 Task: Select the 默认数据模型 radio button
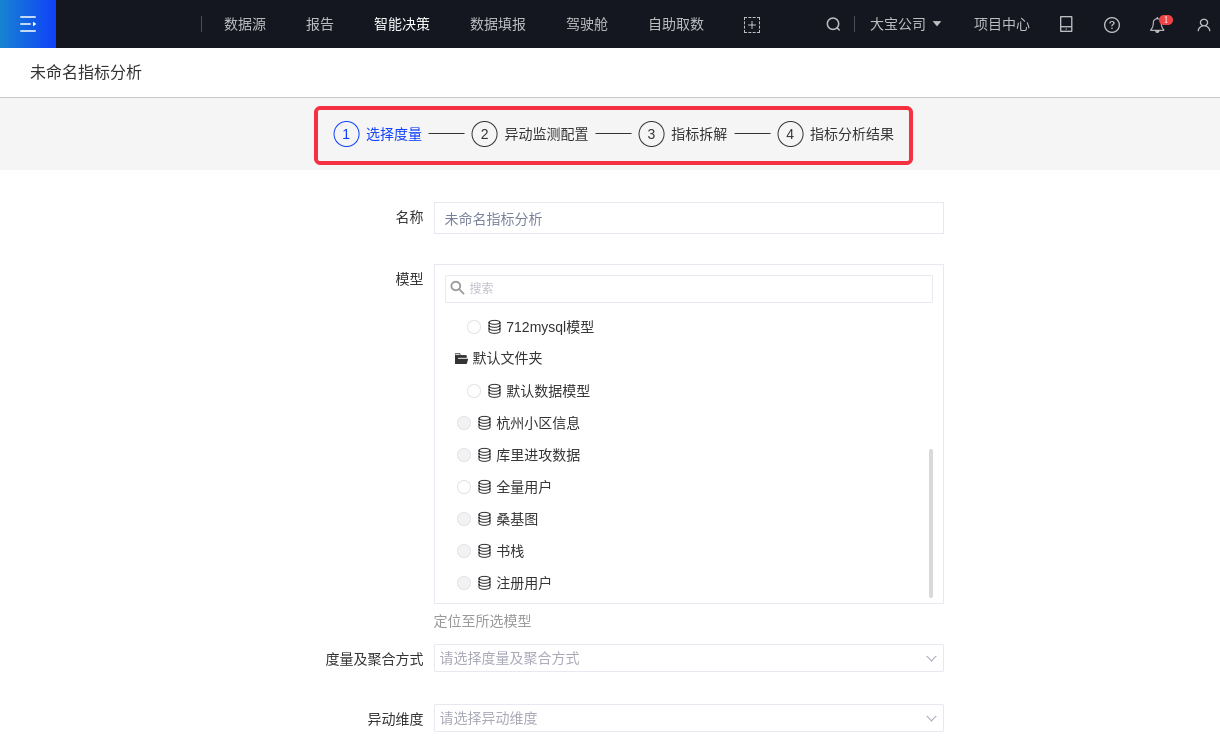(474, 391)
